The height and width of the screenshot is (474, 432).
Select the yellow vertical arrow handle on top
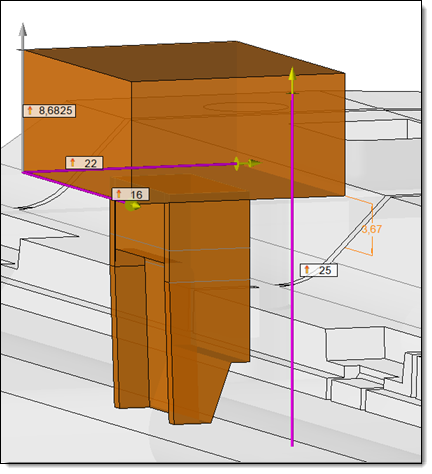(x=292, y=80)
